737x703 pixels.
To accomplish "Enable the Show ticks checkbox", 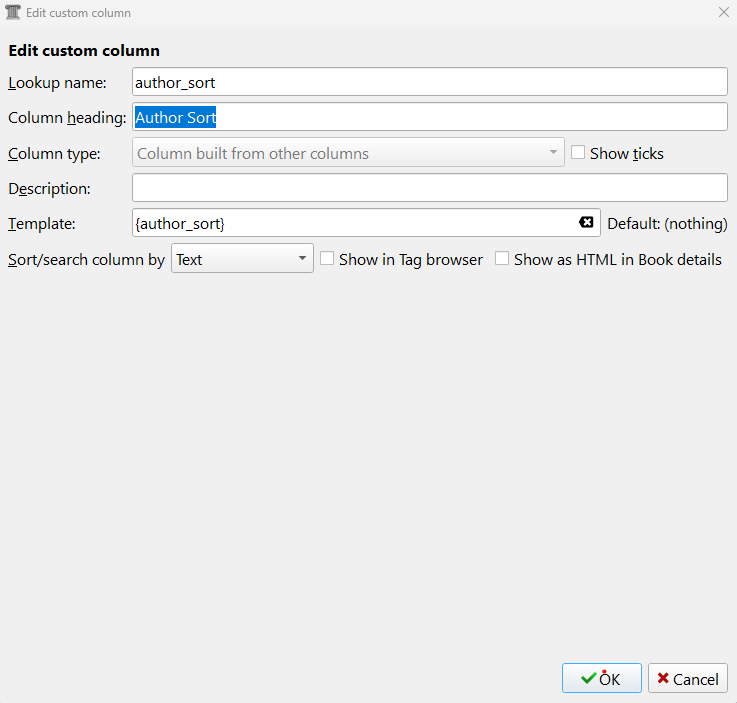I will (578, 153).
